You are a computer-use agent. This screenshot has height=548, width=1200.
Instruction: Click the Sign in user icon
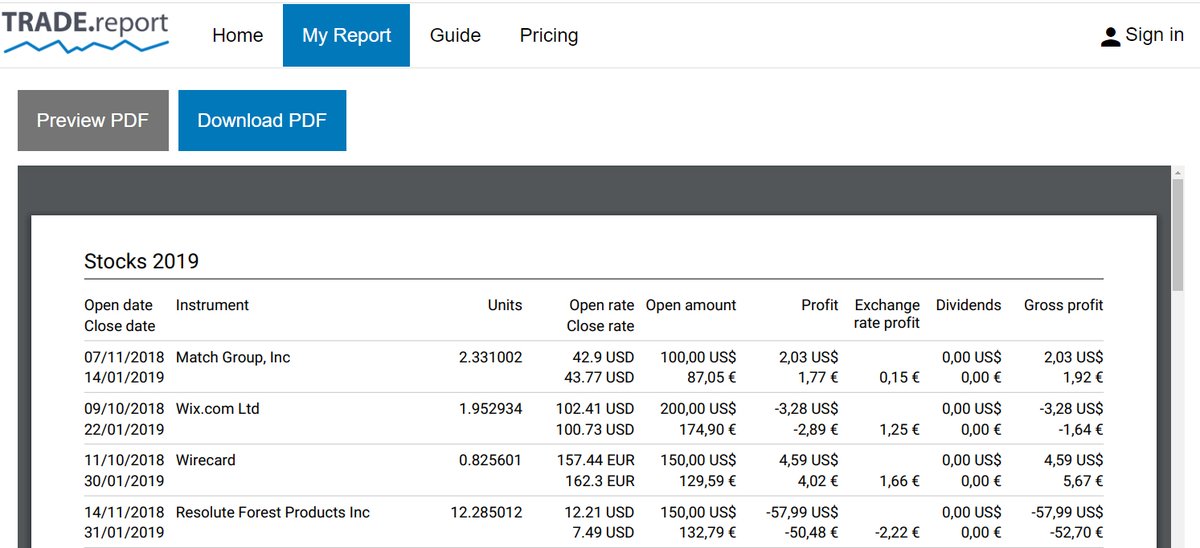(x=1110, y=37)
